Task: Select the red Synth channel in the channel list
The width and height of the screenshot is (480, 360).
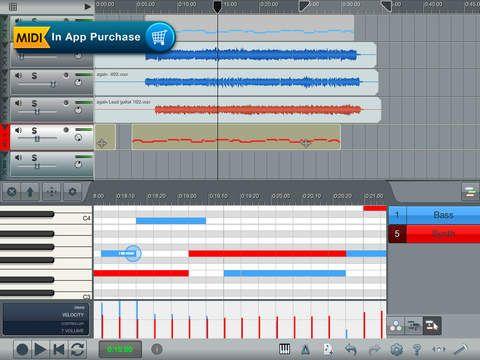Action: point(434,234)
